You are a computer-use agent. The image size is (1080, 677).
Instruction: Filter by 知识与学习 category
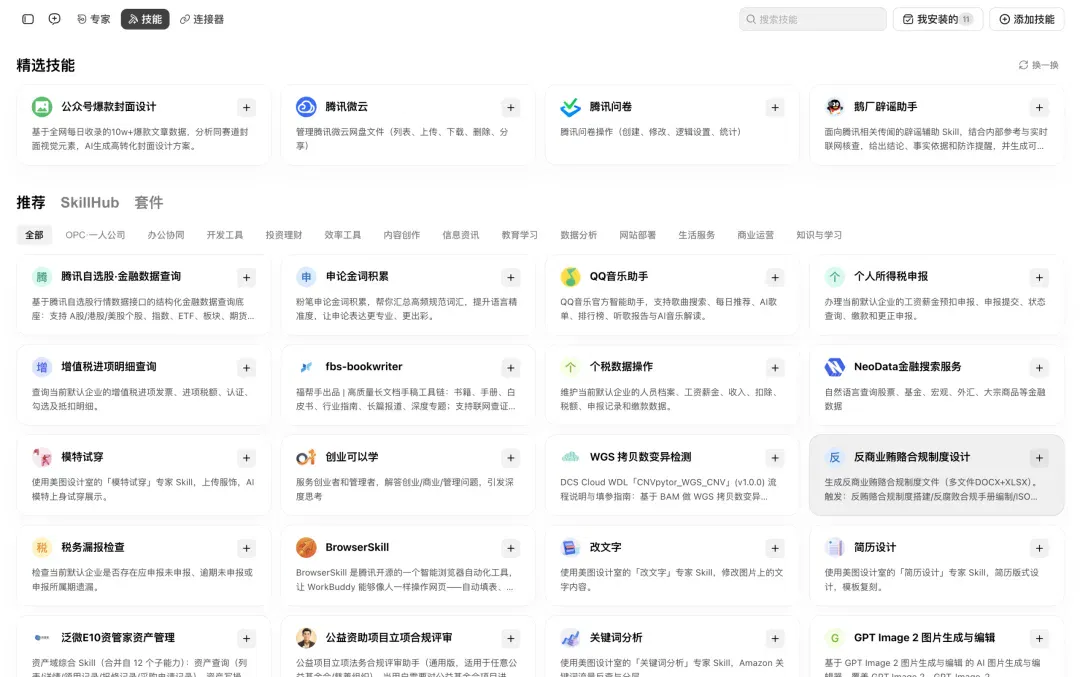point(819,235)
